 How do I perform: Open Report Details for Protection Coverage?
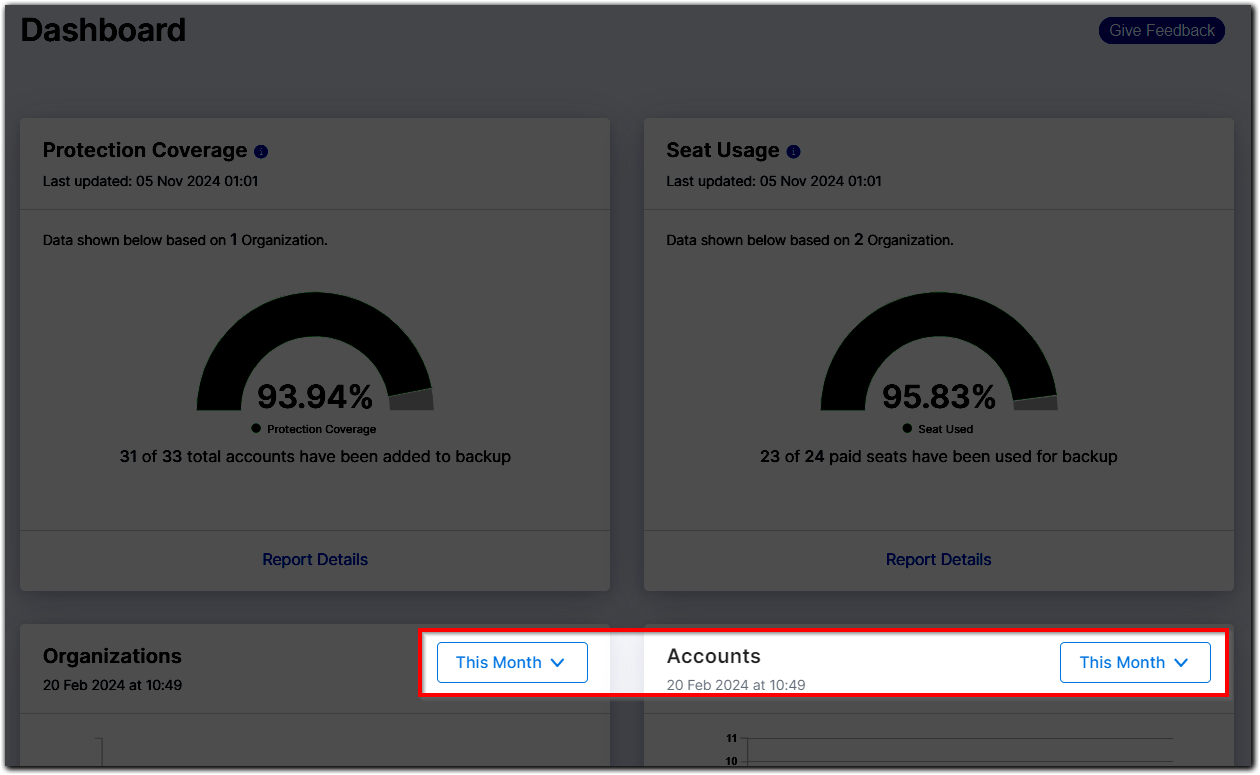(x=314, y=559)
